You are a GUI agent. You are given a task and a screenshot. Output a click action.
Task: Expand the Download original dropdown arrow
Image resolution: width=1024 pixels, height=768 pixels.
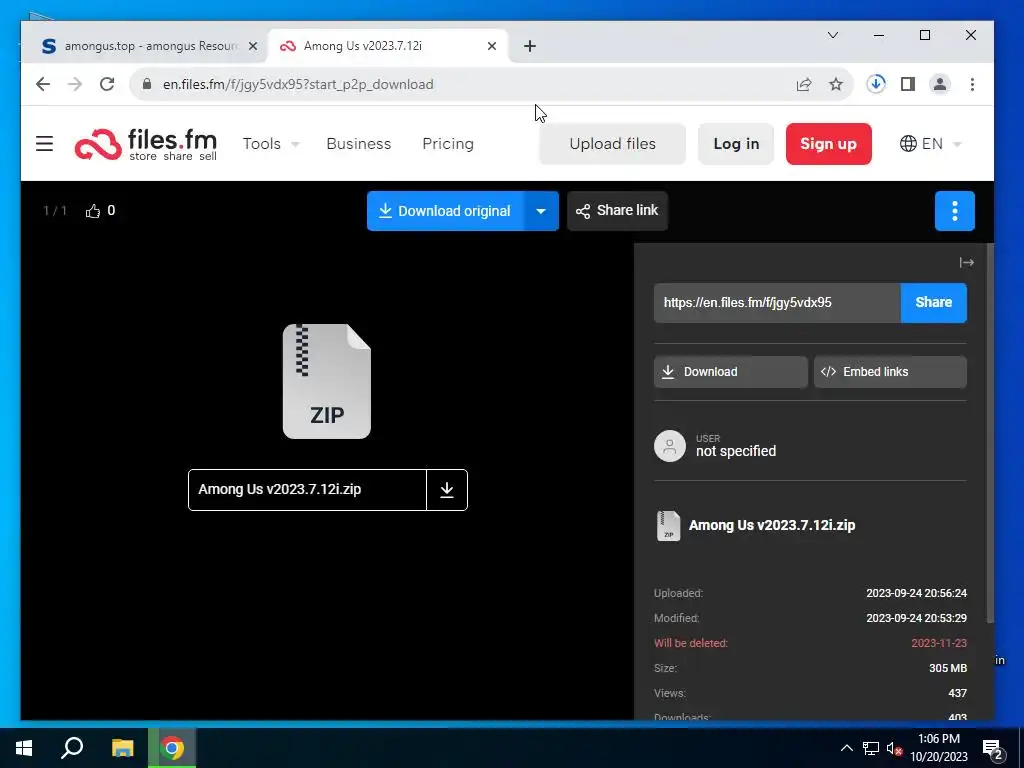pyautogui.click(x=541, y=211)
